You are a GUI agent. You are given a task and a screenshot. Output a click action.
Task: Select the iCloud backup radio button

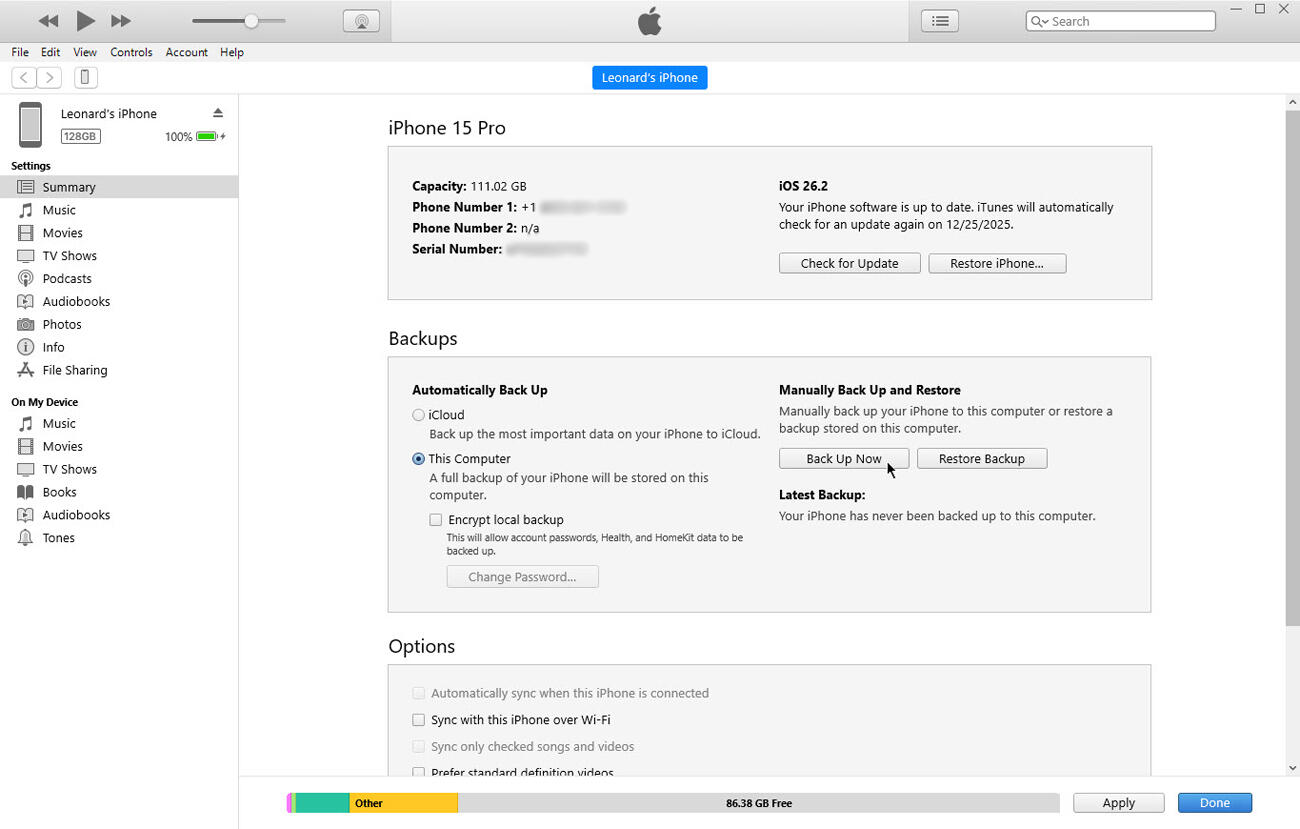[x=418, y=415]
